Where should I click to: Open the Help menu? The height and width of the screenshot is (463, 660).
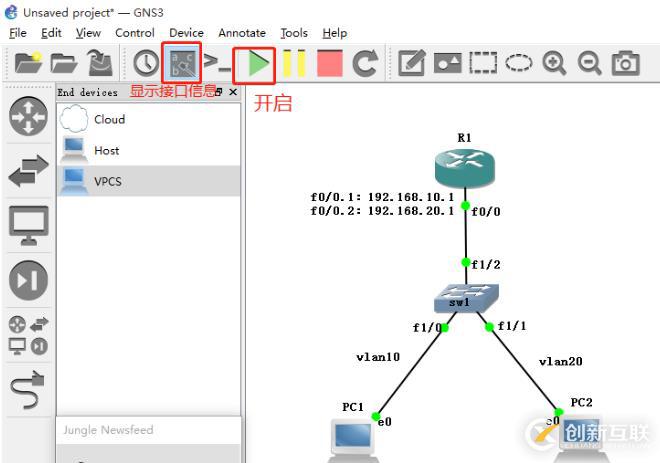tap(335, 33)
